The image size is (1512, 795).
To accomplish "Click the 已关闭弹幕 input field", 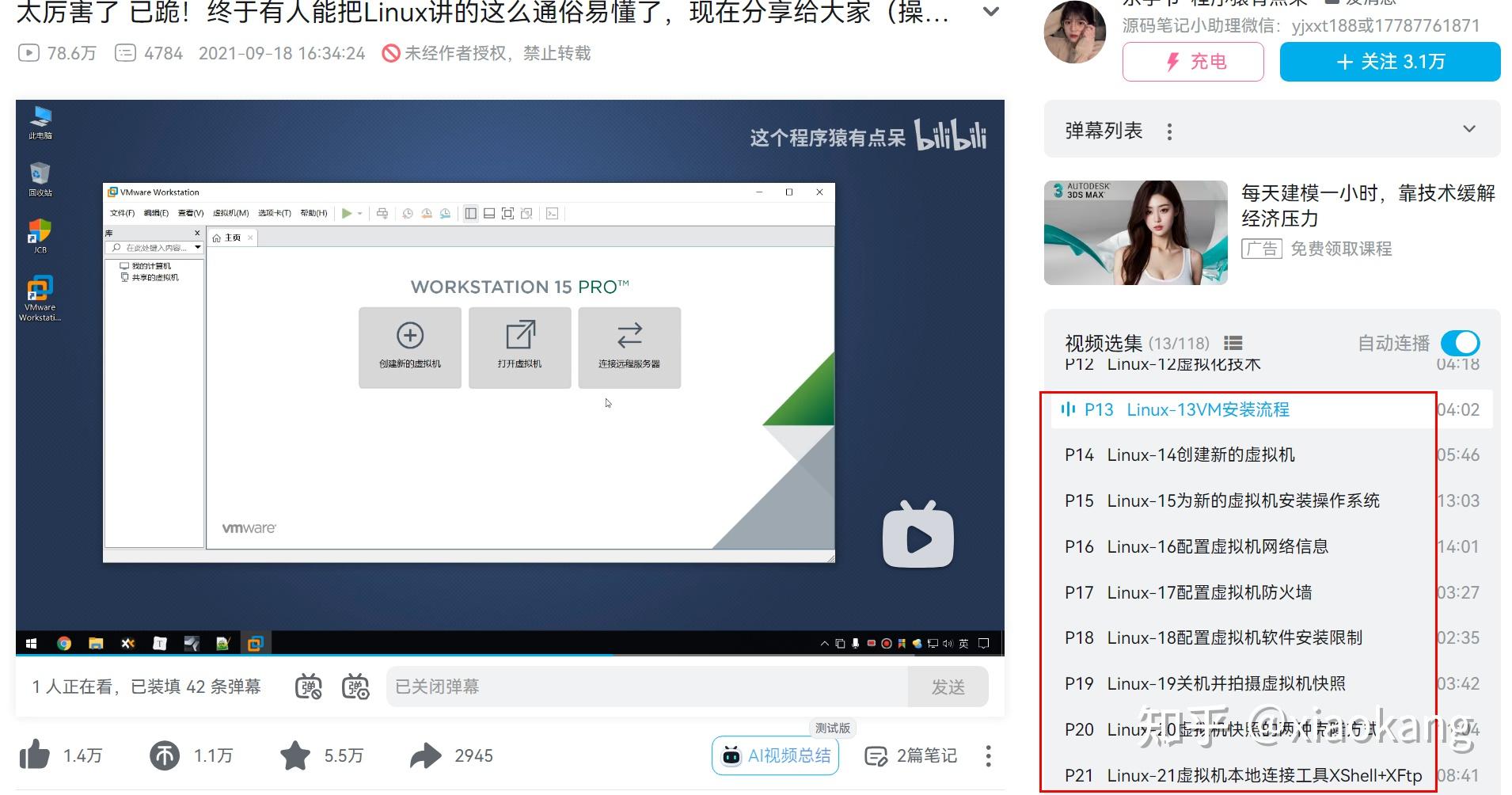I will [647, 687].
